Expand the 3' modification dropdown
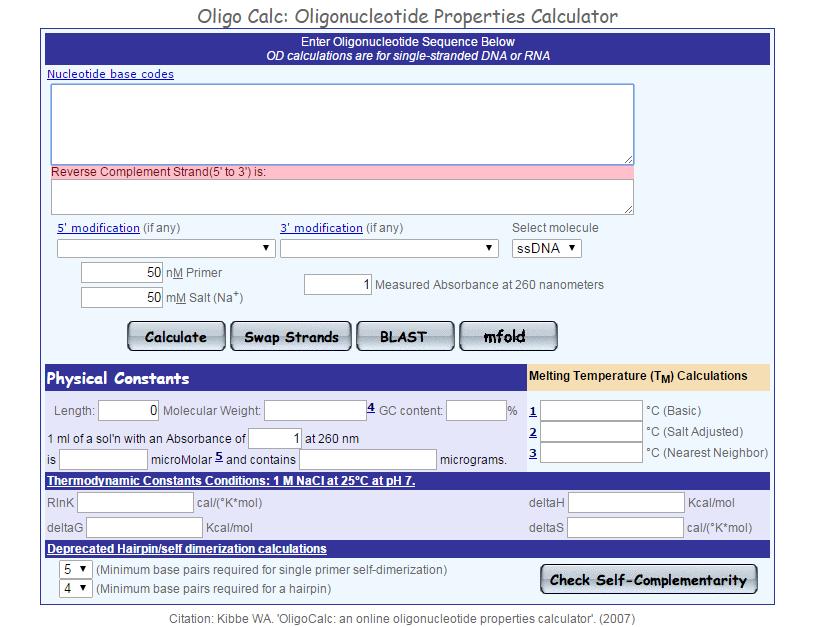The height and width of the screenshot is (627, 813). click(389, 248)
